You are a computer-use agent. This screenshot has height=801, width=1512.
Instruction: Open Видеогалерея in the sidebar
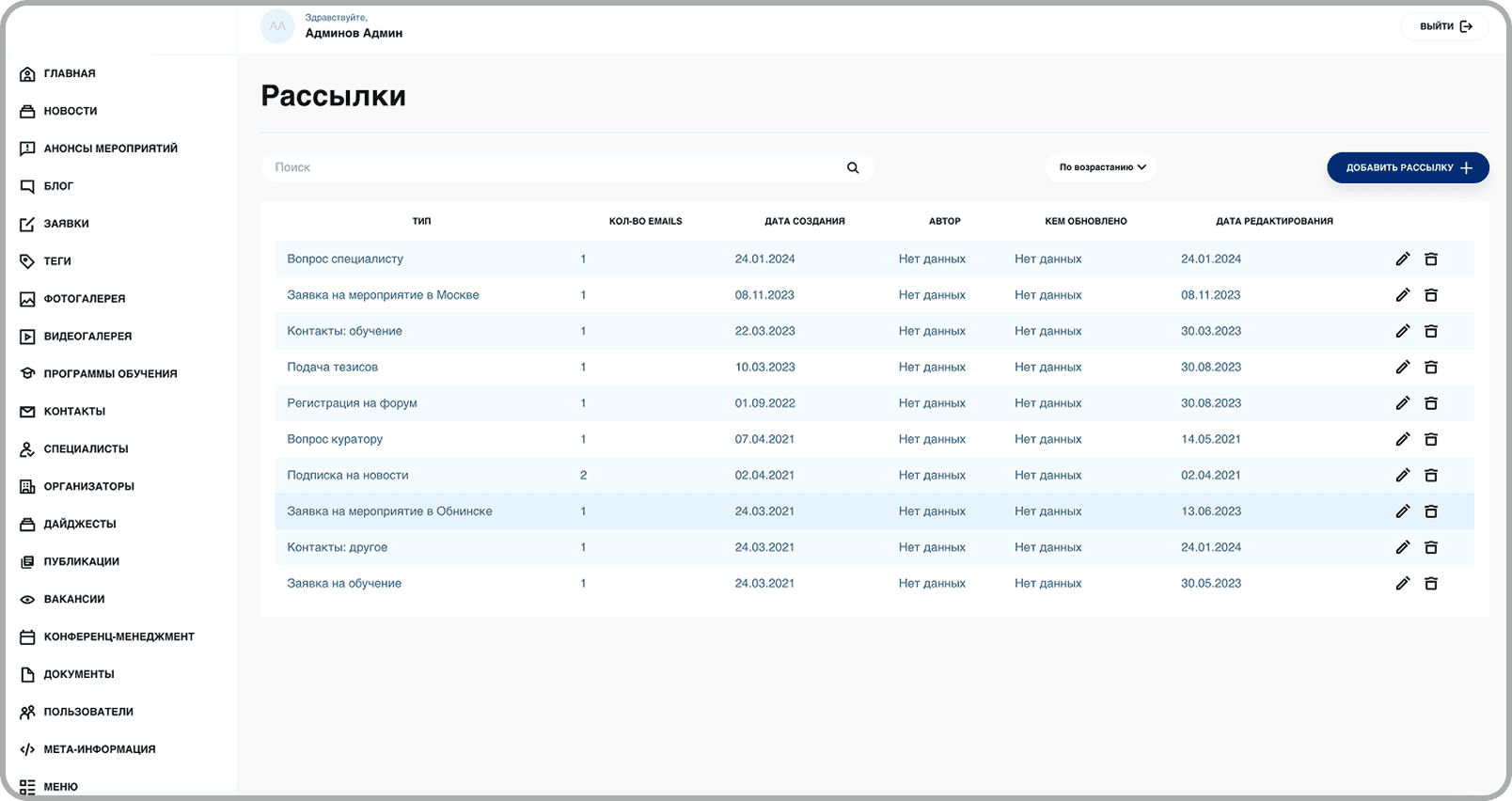[x=87, y=337]
